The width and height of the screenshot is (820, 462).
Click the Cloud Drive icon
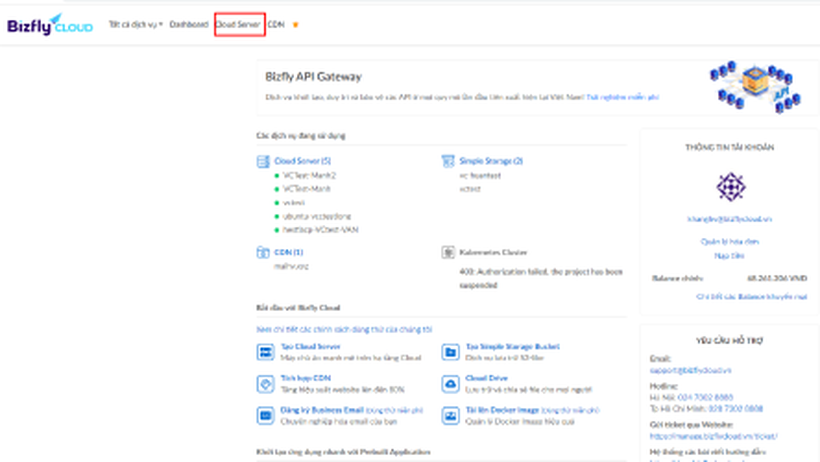point(450,384)
